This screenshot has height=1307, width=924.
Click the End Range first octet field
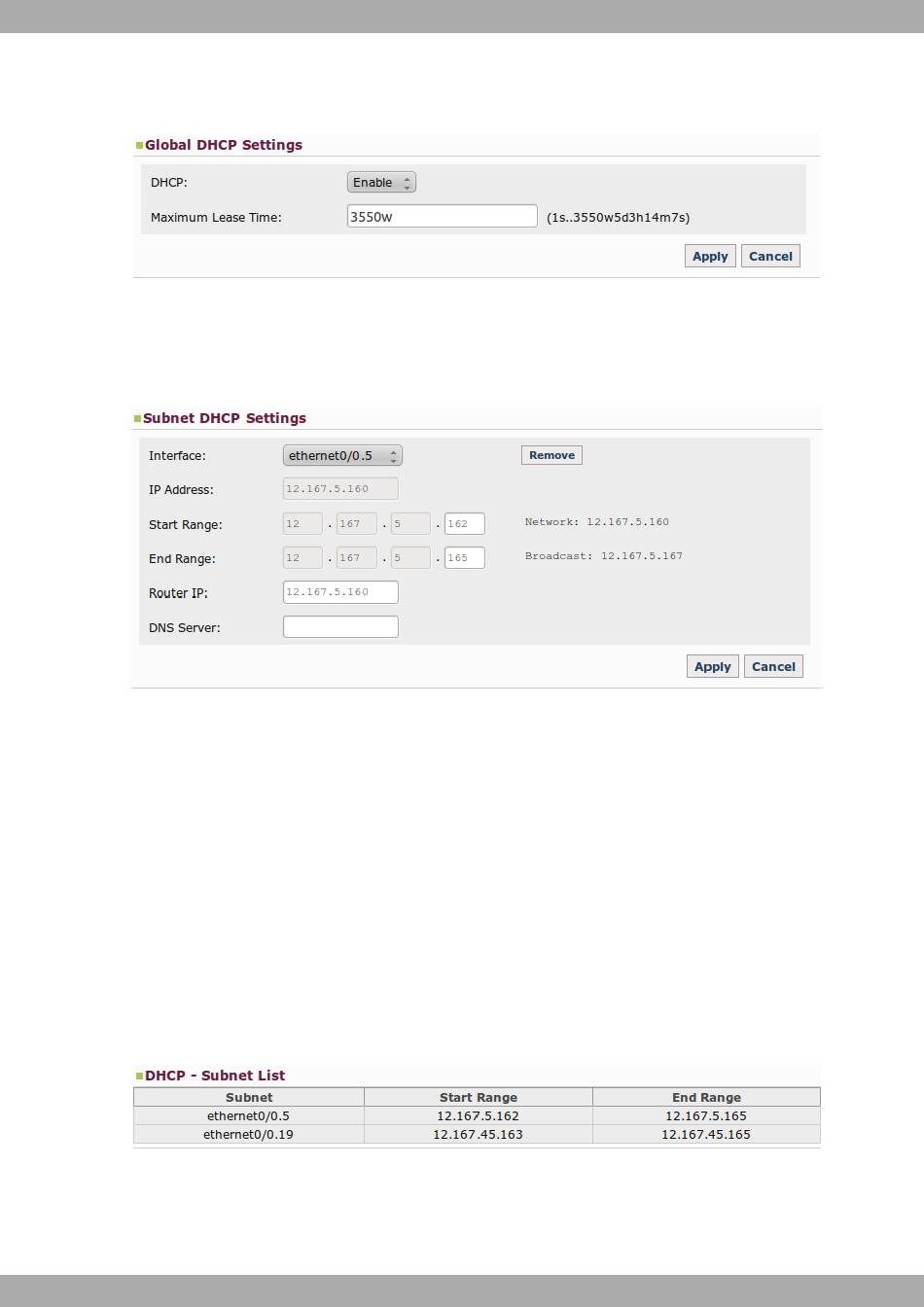pyautogui.click(x=302, y=557)
